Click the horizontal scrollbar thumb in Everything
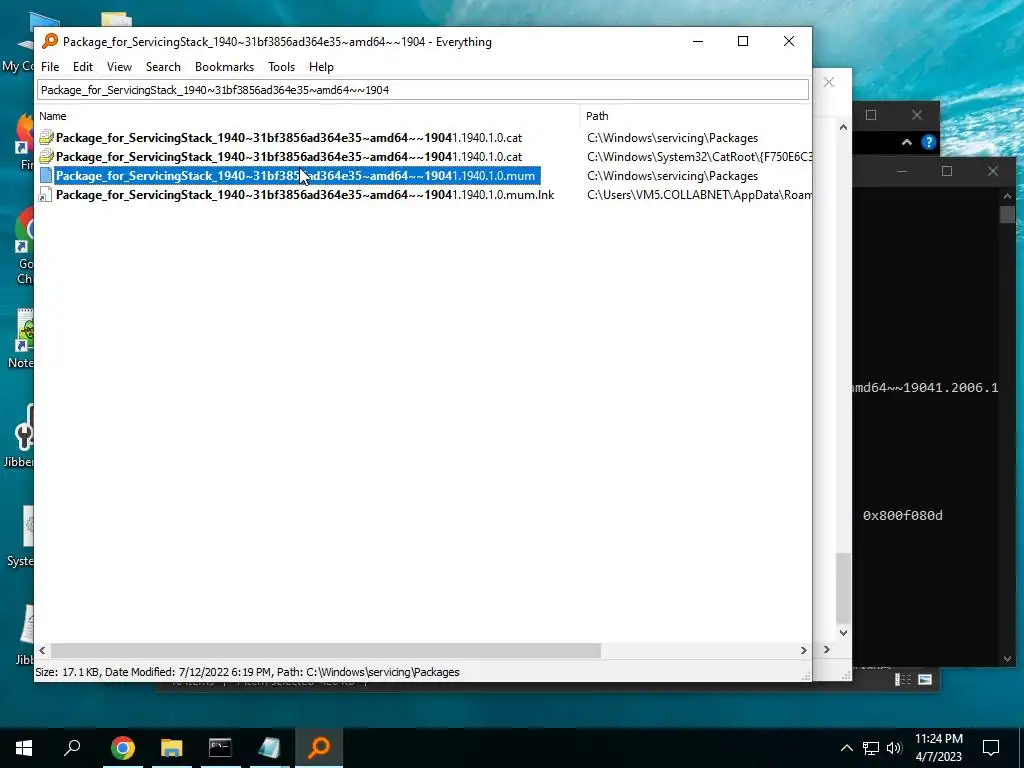The height and width of the screenshot is (768, 1024). pos(326,650)
